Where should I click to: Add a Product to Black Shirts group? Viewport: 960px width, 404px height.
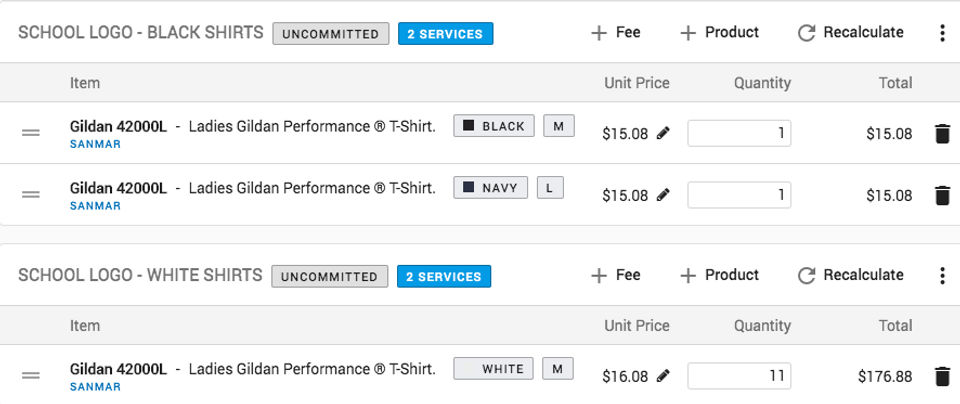pyautogui.click(x=719, y=32)
